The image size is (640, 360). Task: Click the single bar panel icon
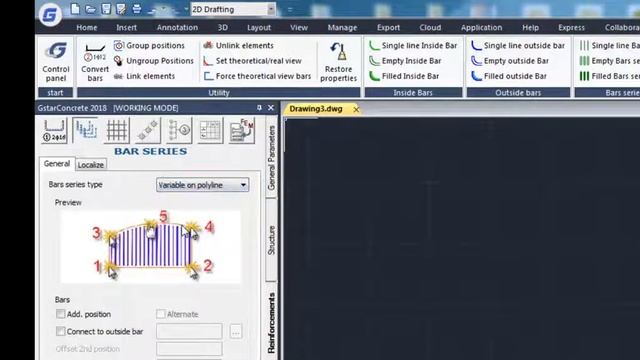tap(54, 131)
